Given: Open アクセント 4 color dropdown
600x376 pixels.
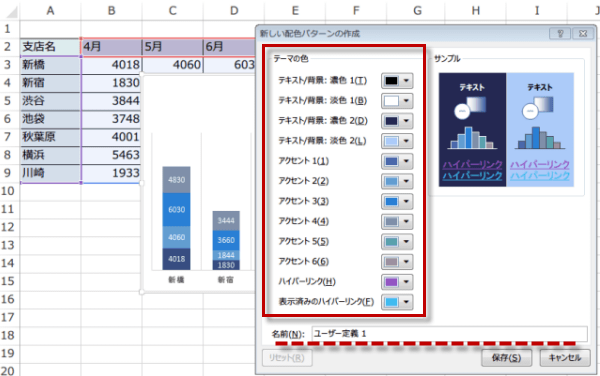Looking at the screenshot, I should (x=397, y=221).
